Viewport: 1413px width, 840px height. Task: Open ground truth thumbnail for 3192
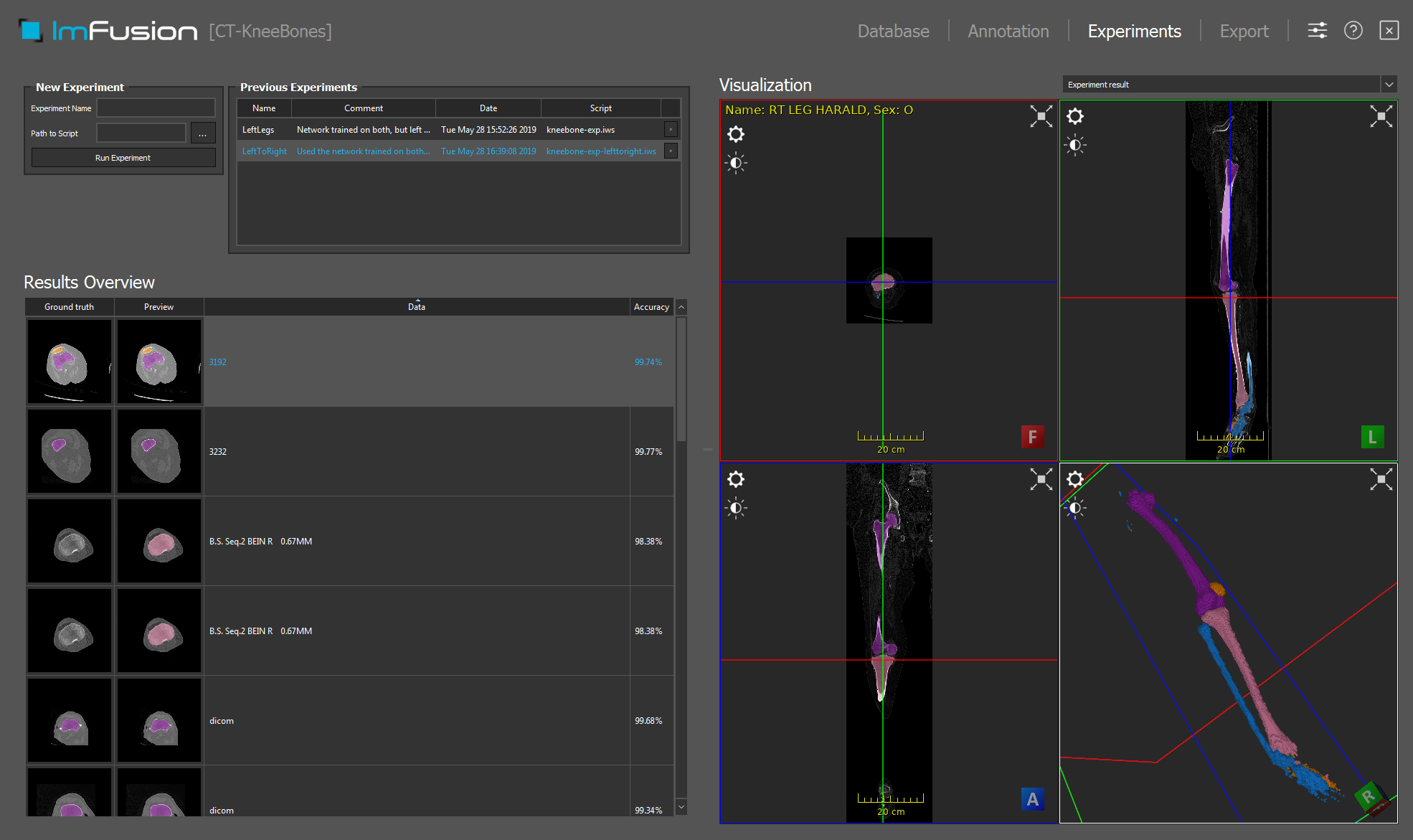coord(70,362)
